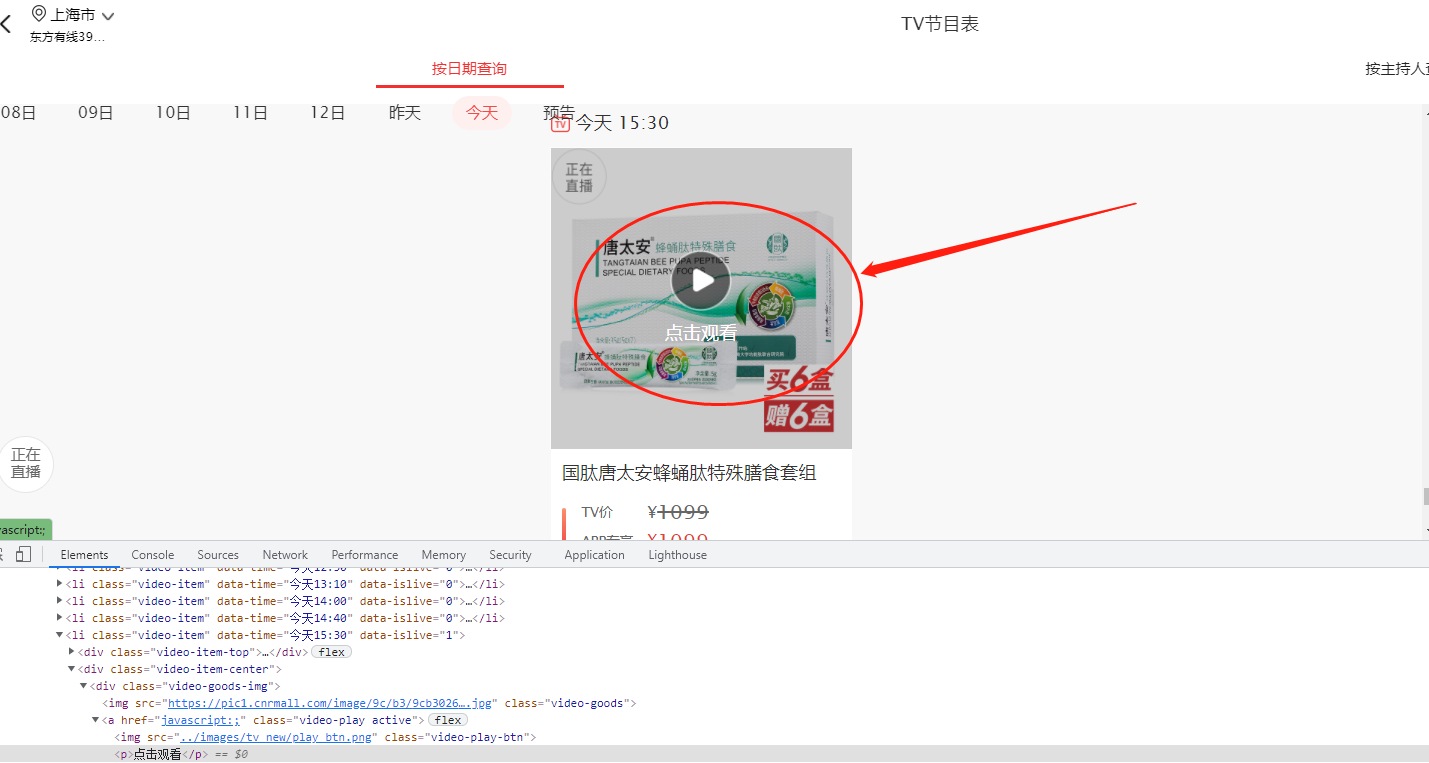Select the date 12日
Viewport: 1429px width, 763px height.
(x=327, y=113)
